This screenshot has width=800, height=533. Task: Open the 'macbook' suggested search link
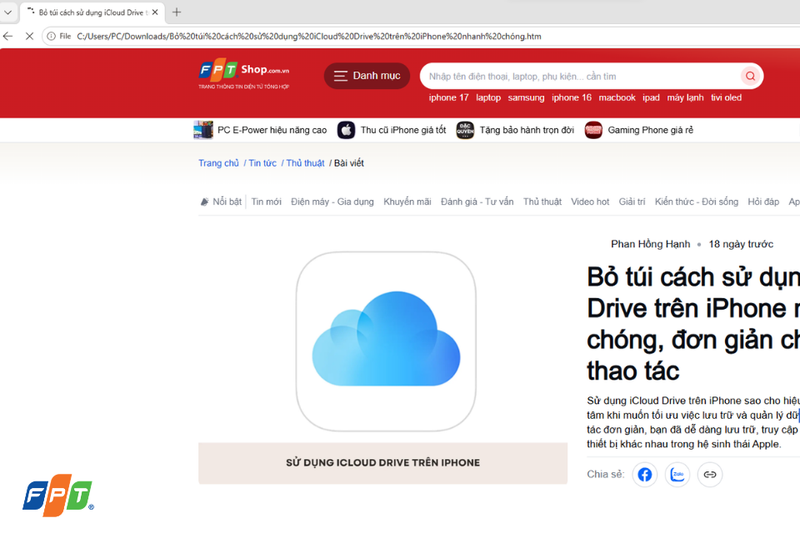(x=617, y=97)
